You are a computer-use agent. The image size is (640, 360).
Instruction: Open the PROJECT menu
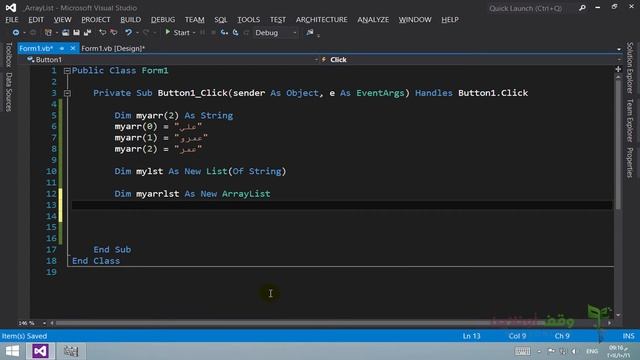pyautogui.click(x=96, y=20)
